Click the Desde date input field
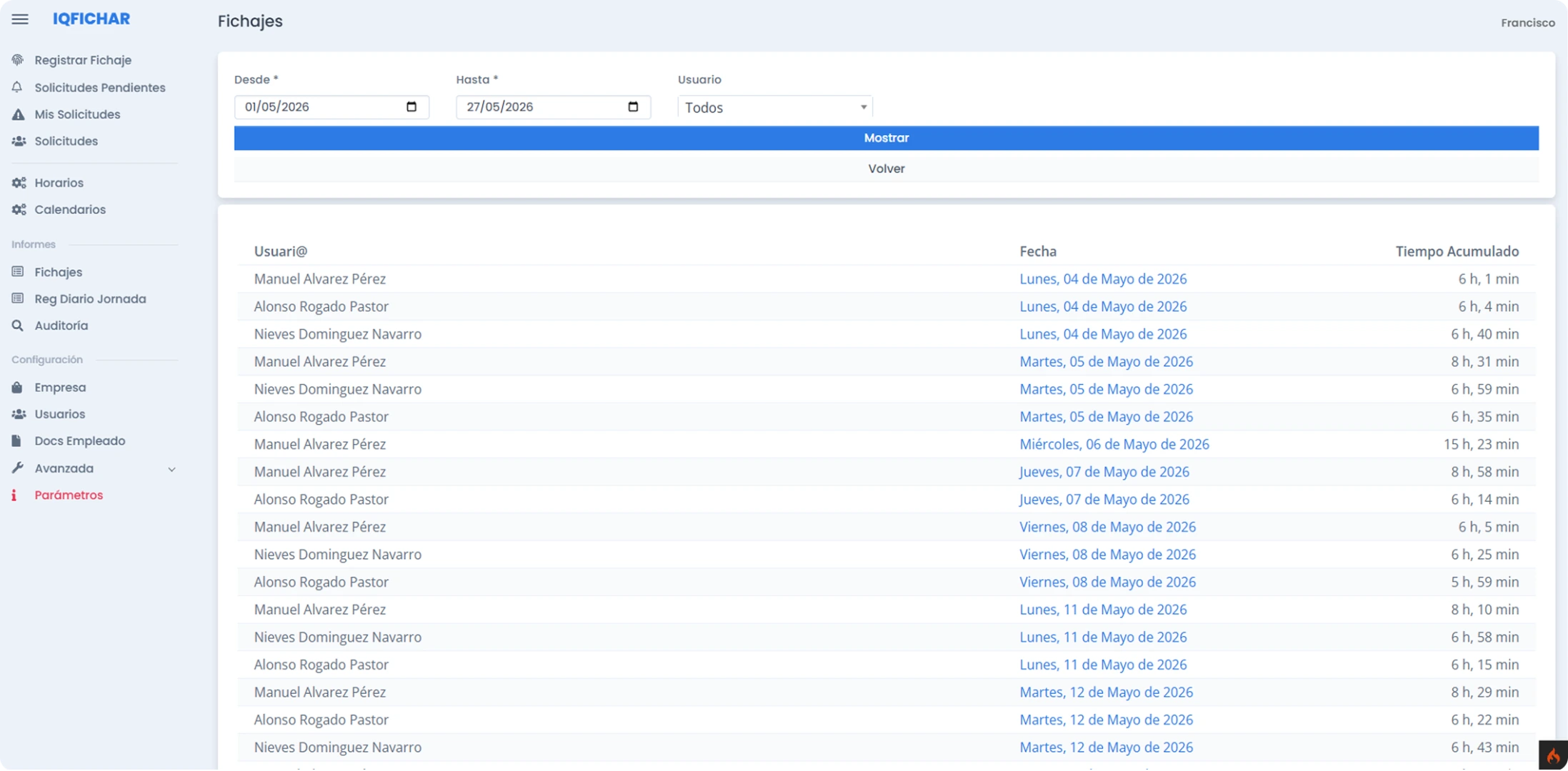This screenshot has width=1568, height=771. (x=331, y=107)
